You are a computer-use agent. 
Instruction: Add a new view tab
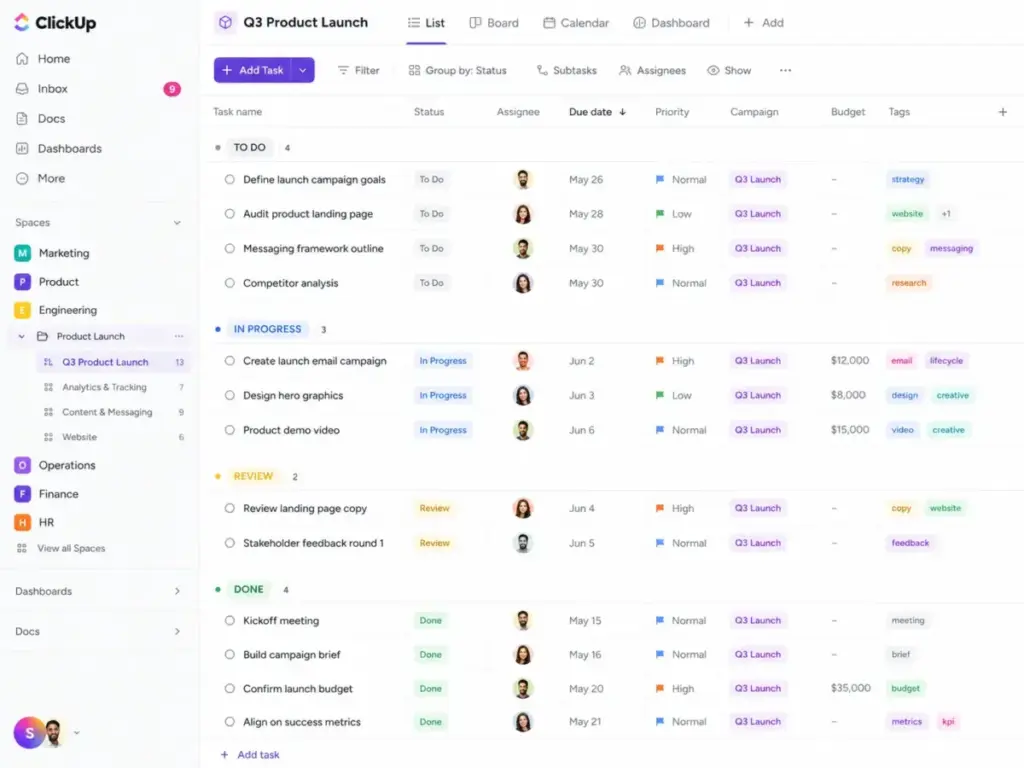763,23
